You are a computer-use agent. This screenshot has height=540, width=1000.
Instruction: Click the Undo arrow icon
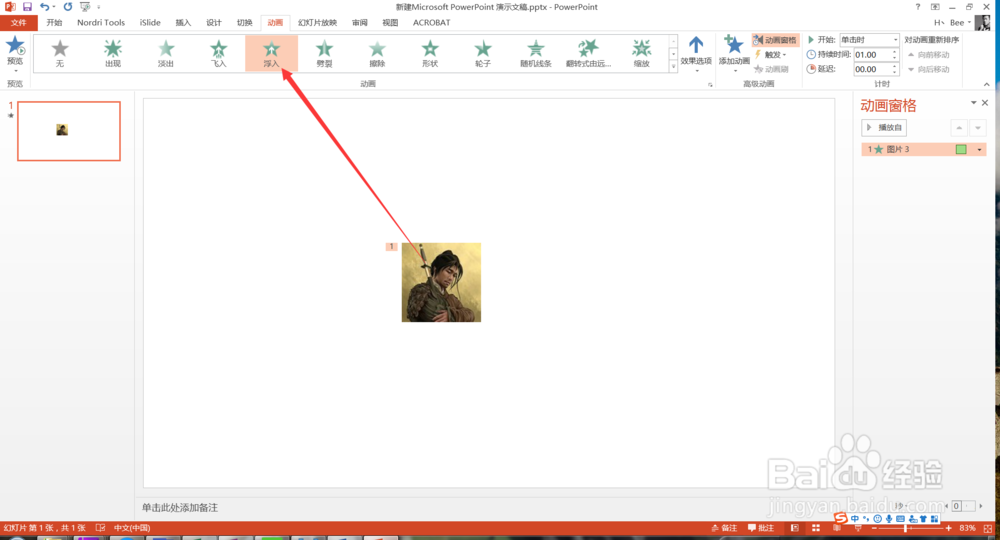coord(44,6)
